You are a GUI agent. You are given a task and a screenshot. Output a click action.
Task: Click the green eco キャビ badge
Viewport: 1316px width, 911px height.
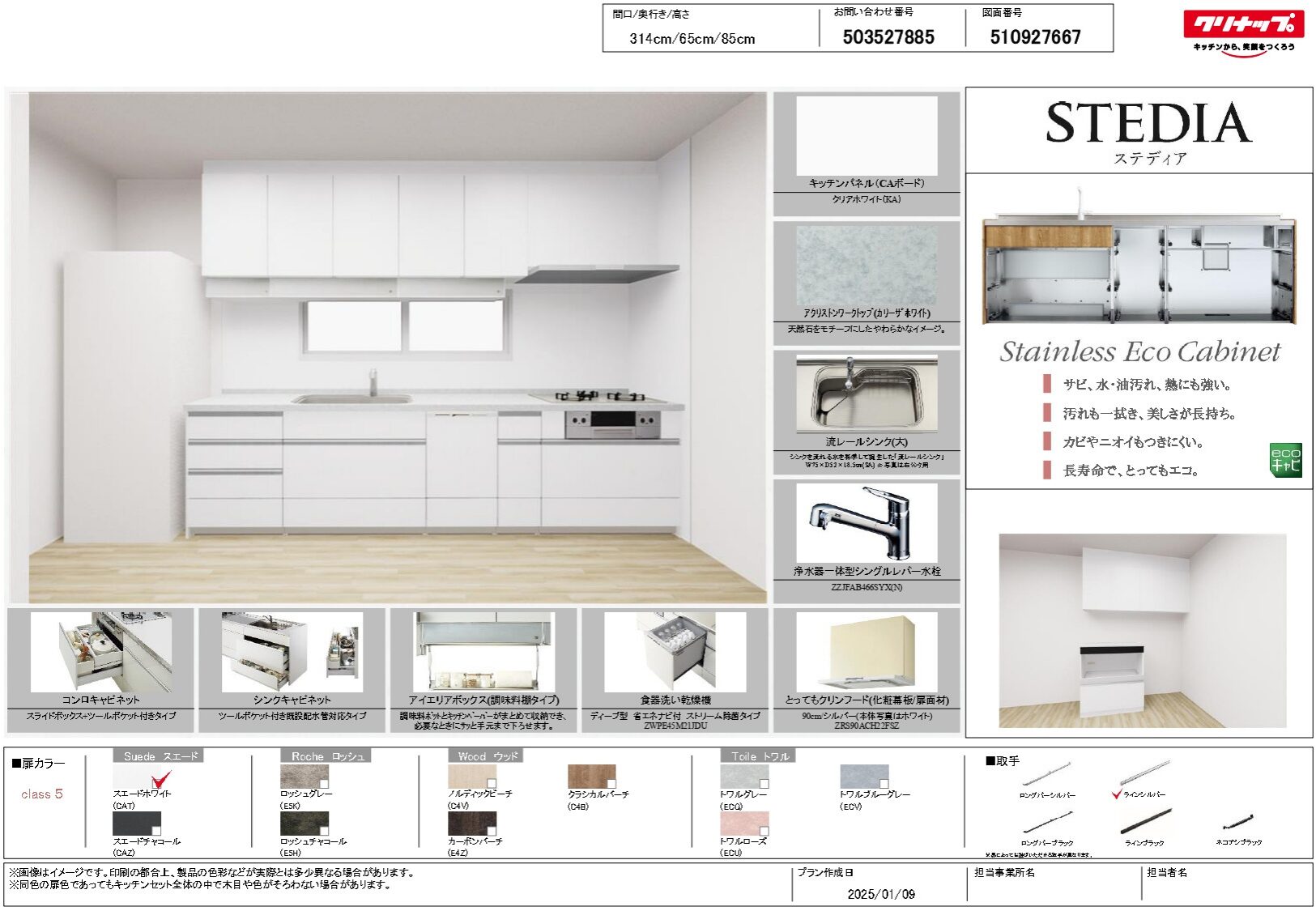[x=1284, y=460]
